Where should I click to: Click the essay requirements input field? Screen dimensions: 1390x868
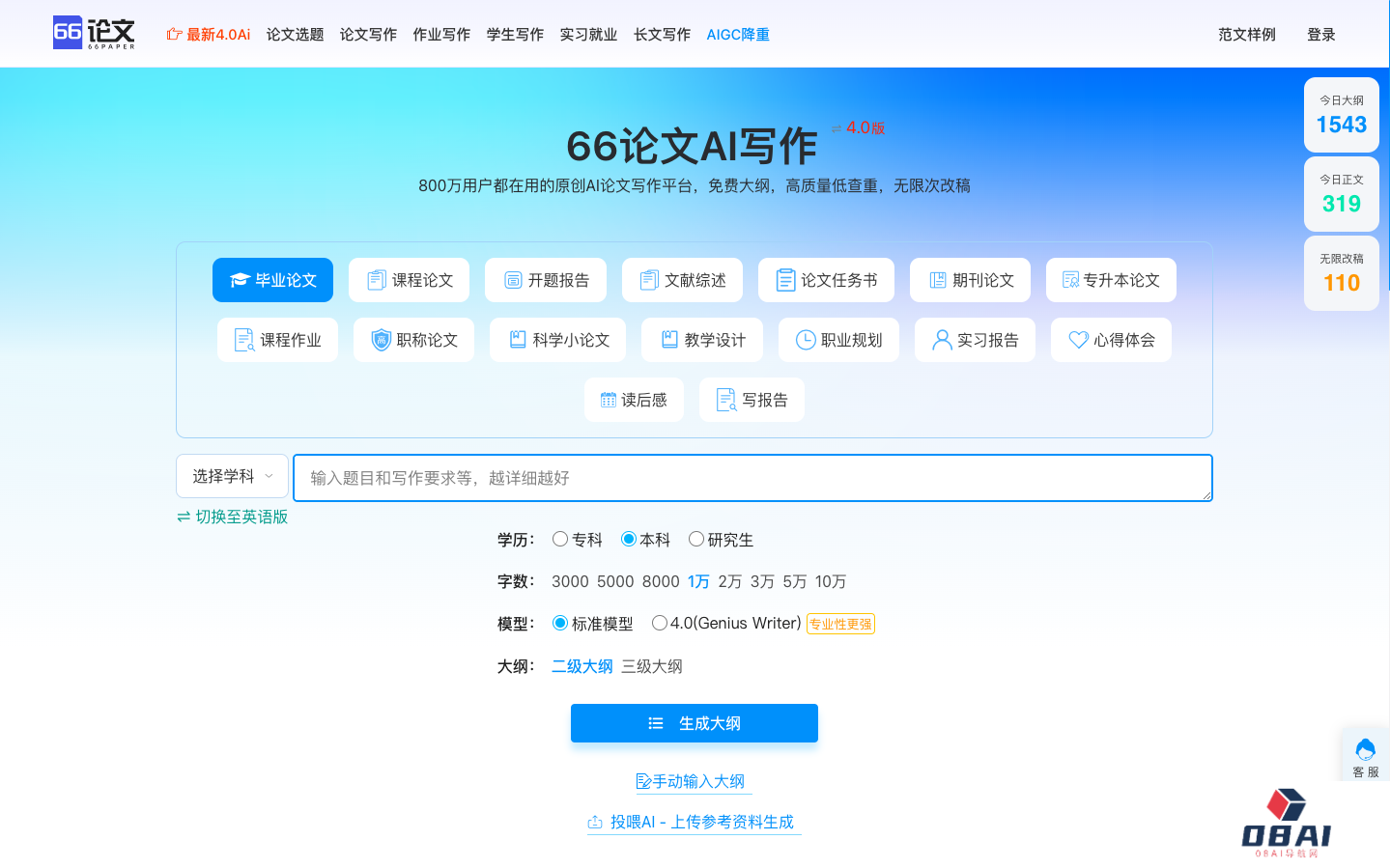point(753,476)
